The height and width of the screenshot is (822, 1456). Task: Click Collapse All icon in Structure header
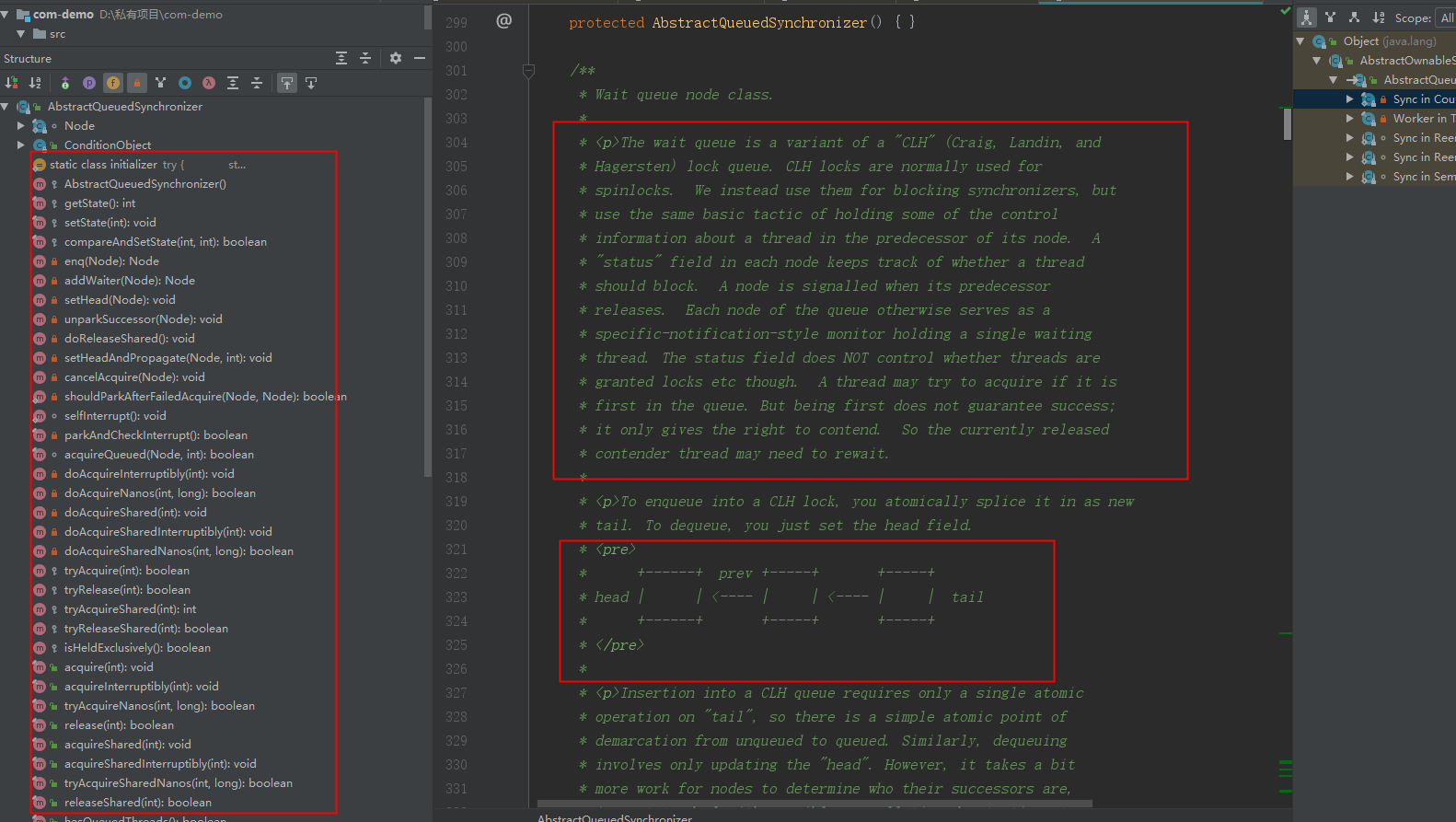365,58
